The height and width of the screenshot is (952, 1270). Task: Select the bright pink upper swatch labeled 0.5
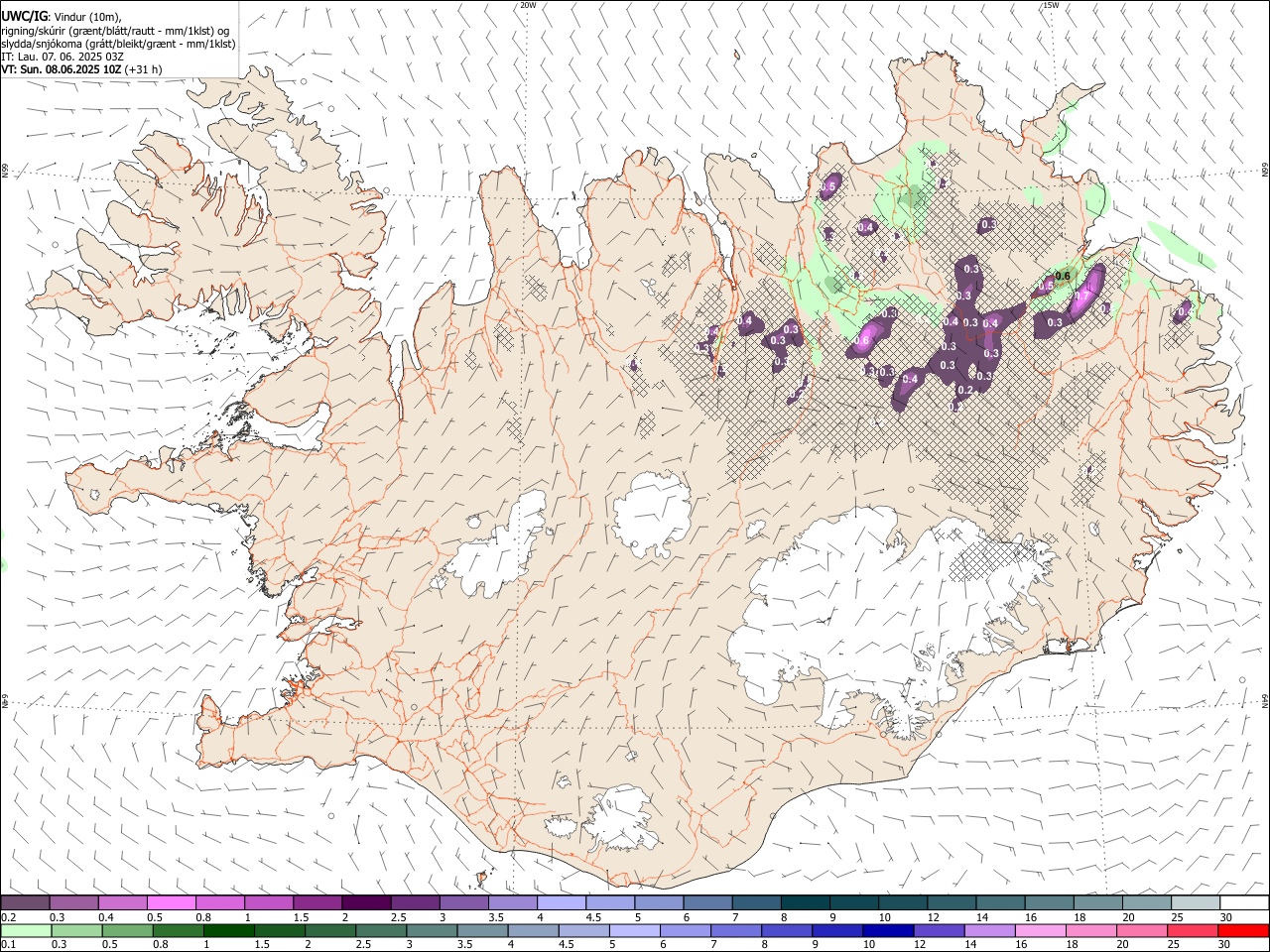tap(171, 903)
